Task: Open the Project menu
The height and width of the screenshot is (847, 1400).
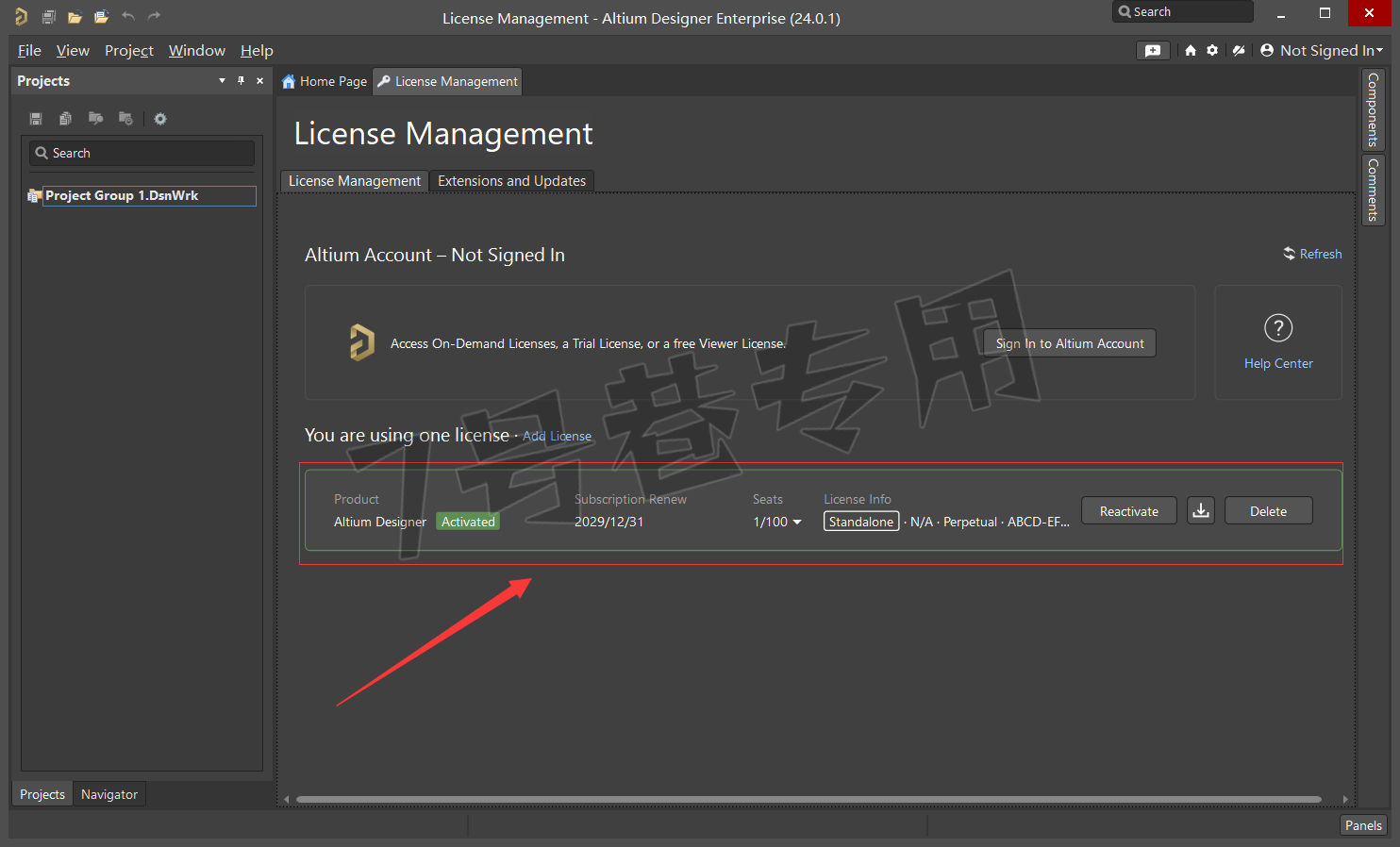Action: (x=129, y=51)
